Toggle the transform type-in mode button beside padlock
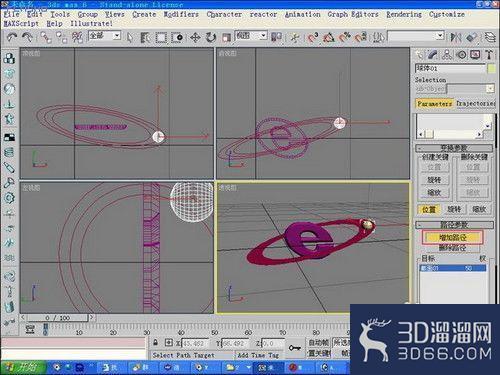Screen dimensions: 500x375 (169, 342)
